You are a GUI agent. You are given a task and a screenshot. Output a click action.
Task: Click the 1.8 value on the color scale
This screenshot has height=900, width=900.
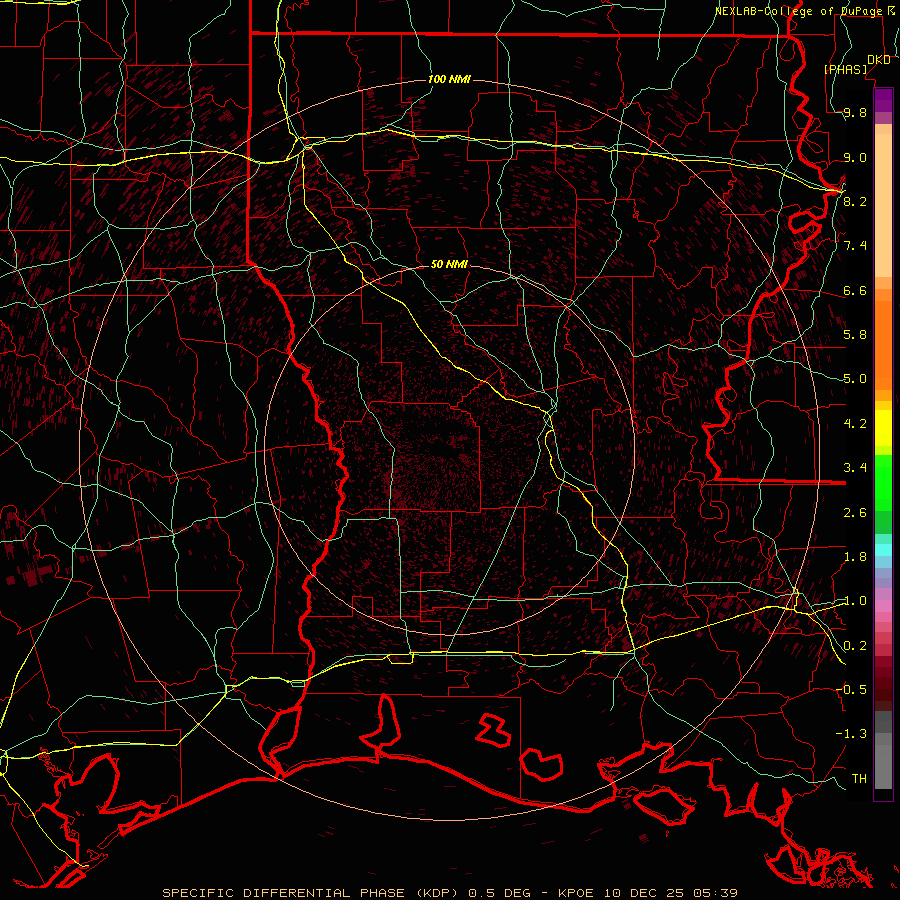click(855, 557)
